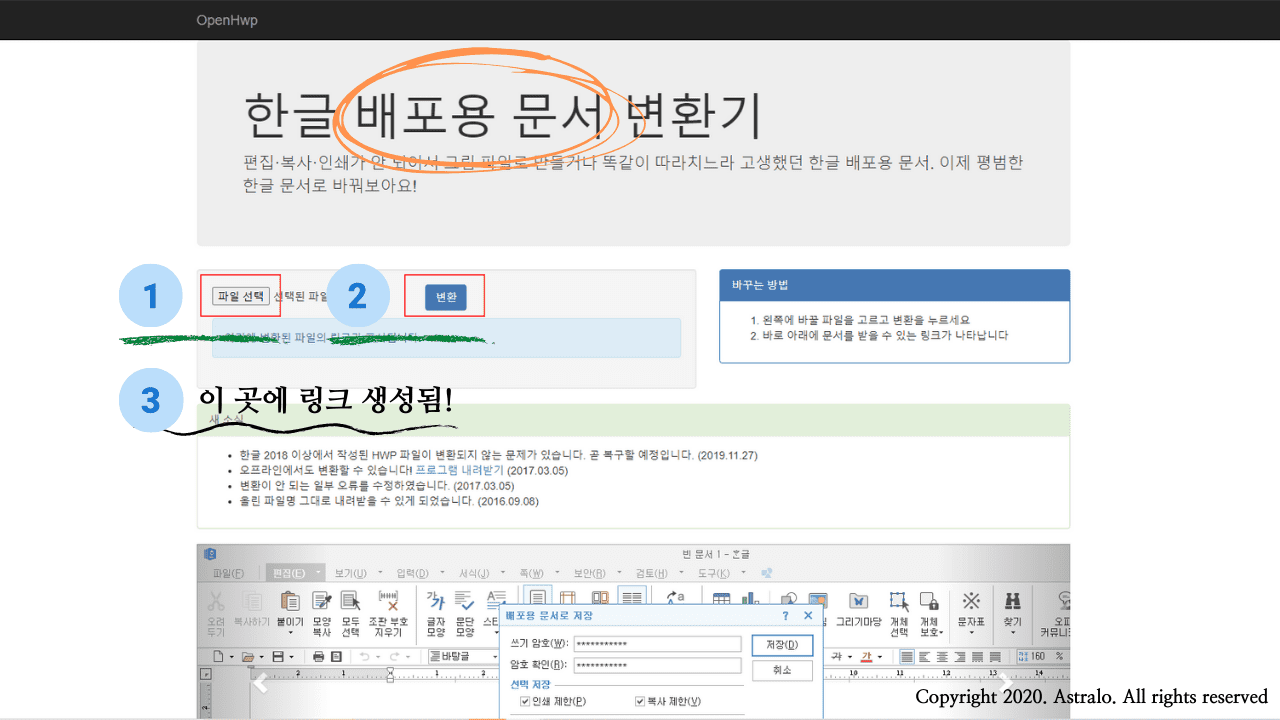Image resolution: width=1280 pixels, height=720 pixels.
Task: Click the print icon in Hwp toolbar
Action: click(x=319, y=657)
